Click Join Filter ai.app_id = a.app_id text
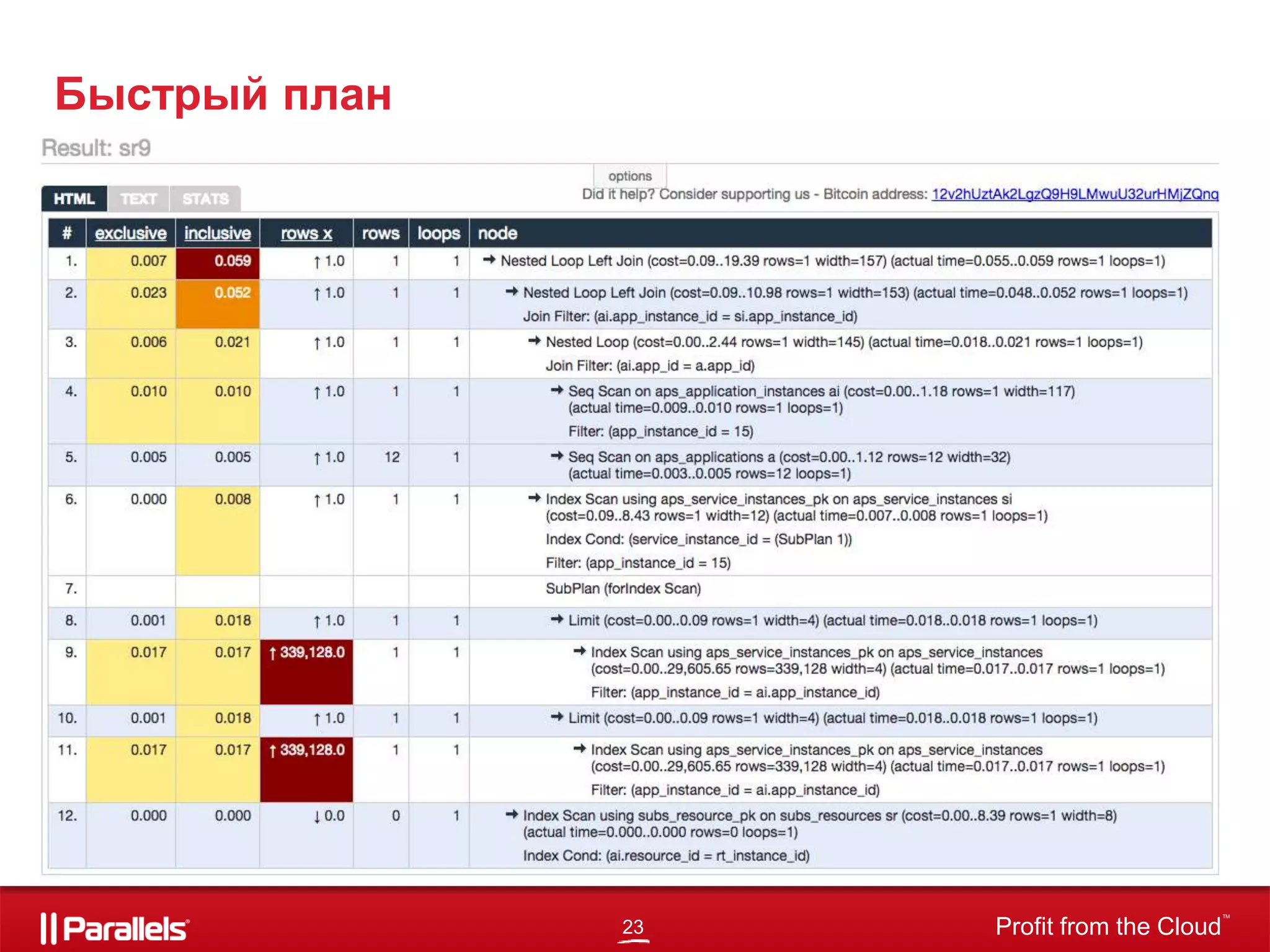This screenshot has height=952, width=1270. click(x=650, y=366)
